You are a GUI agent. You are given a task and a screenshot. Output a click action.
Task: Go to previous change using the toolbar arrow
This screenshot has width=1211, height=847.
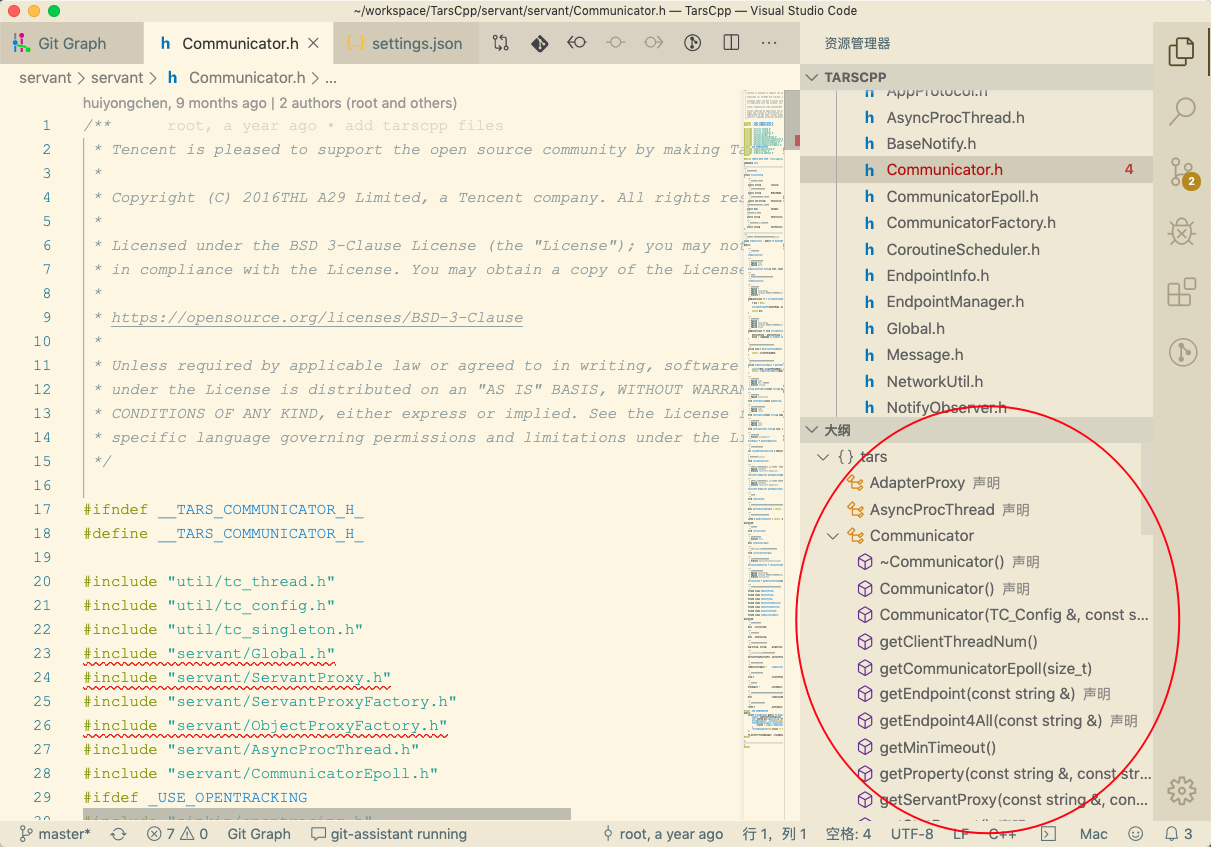577,43
